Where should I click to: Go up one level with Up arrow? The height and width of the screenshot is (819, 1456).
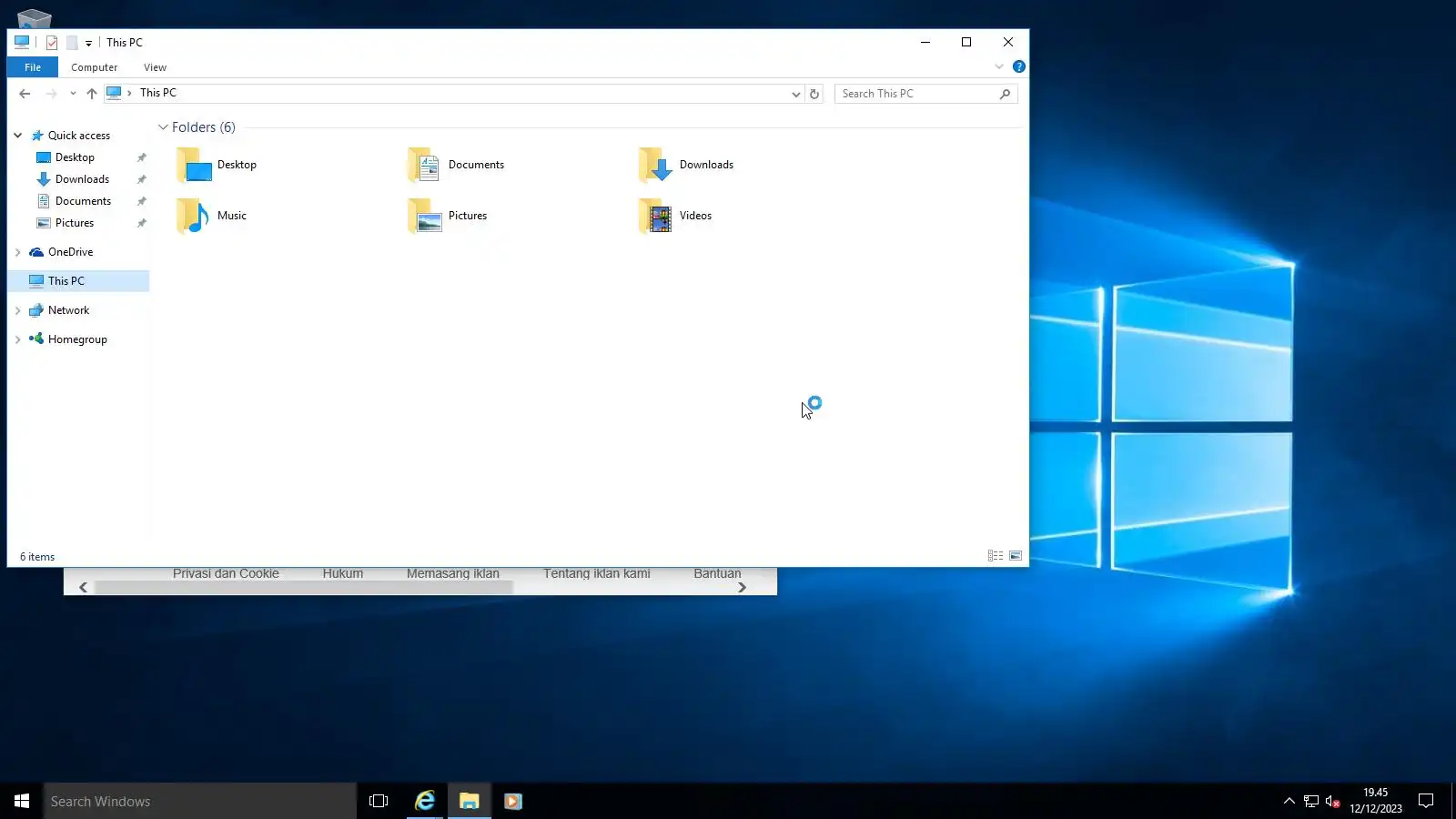coord(92,94)
